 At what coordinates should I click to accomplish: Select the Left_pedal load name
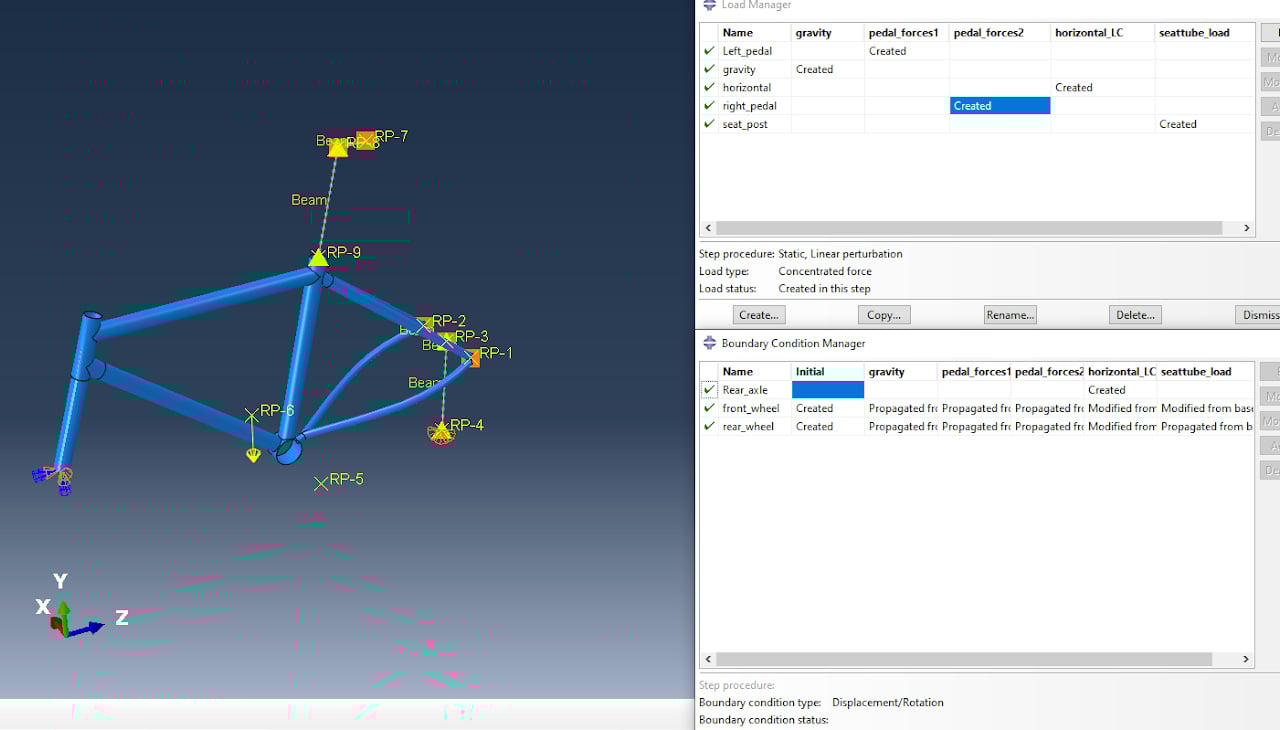point(747,51)
